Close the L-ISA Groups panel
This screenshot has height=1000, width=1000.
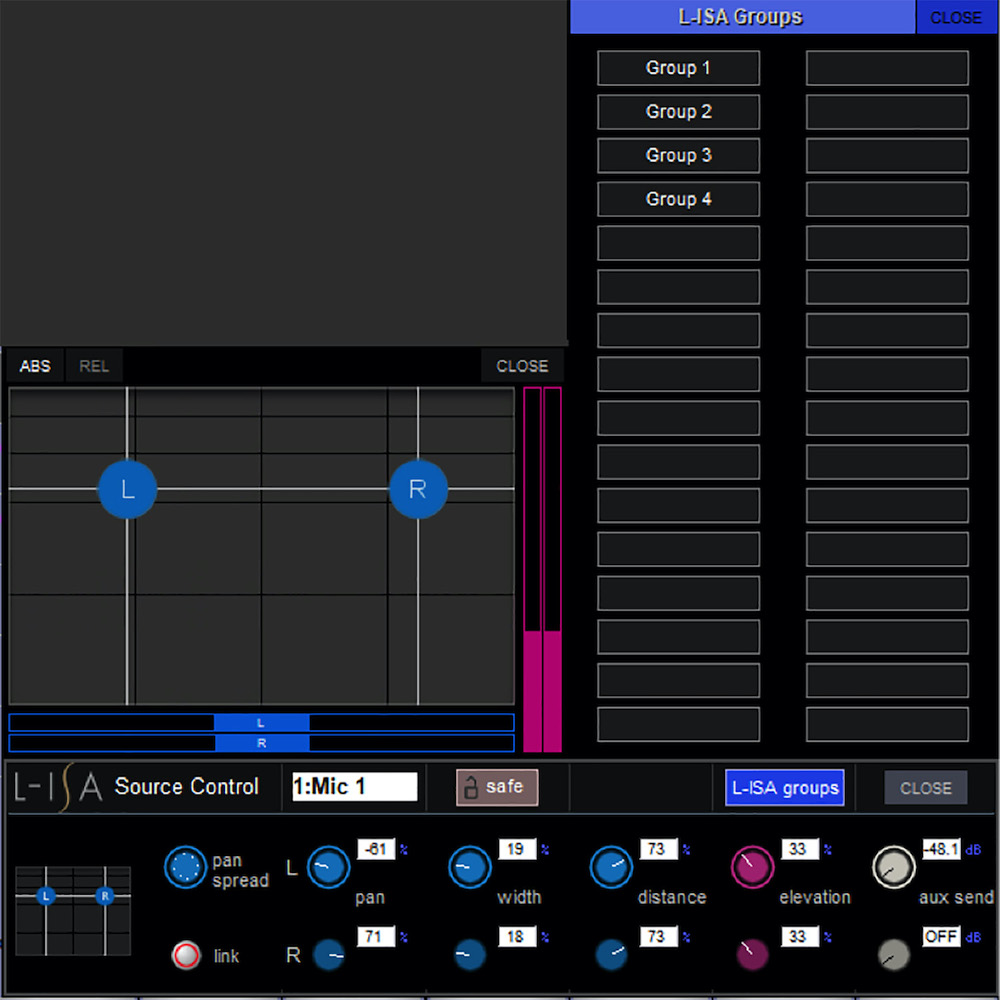(955, 17)
